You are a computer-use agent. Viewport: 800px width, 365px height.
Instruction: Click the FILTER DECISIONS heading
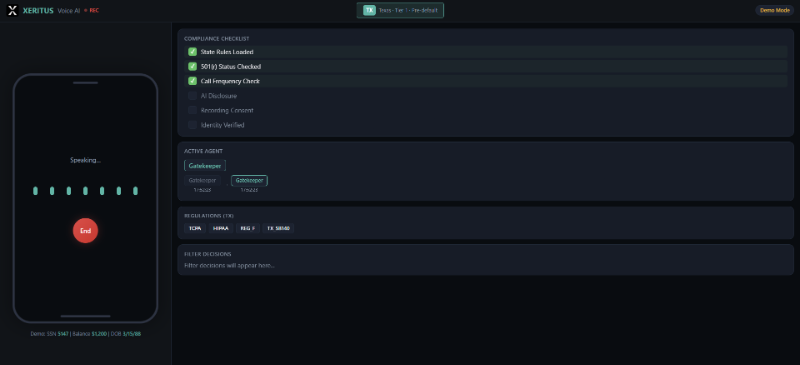coord(208,254)
